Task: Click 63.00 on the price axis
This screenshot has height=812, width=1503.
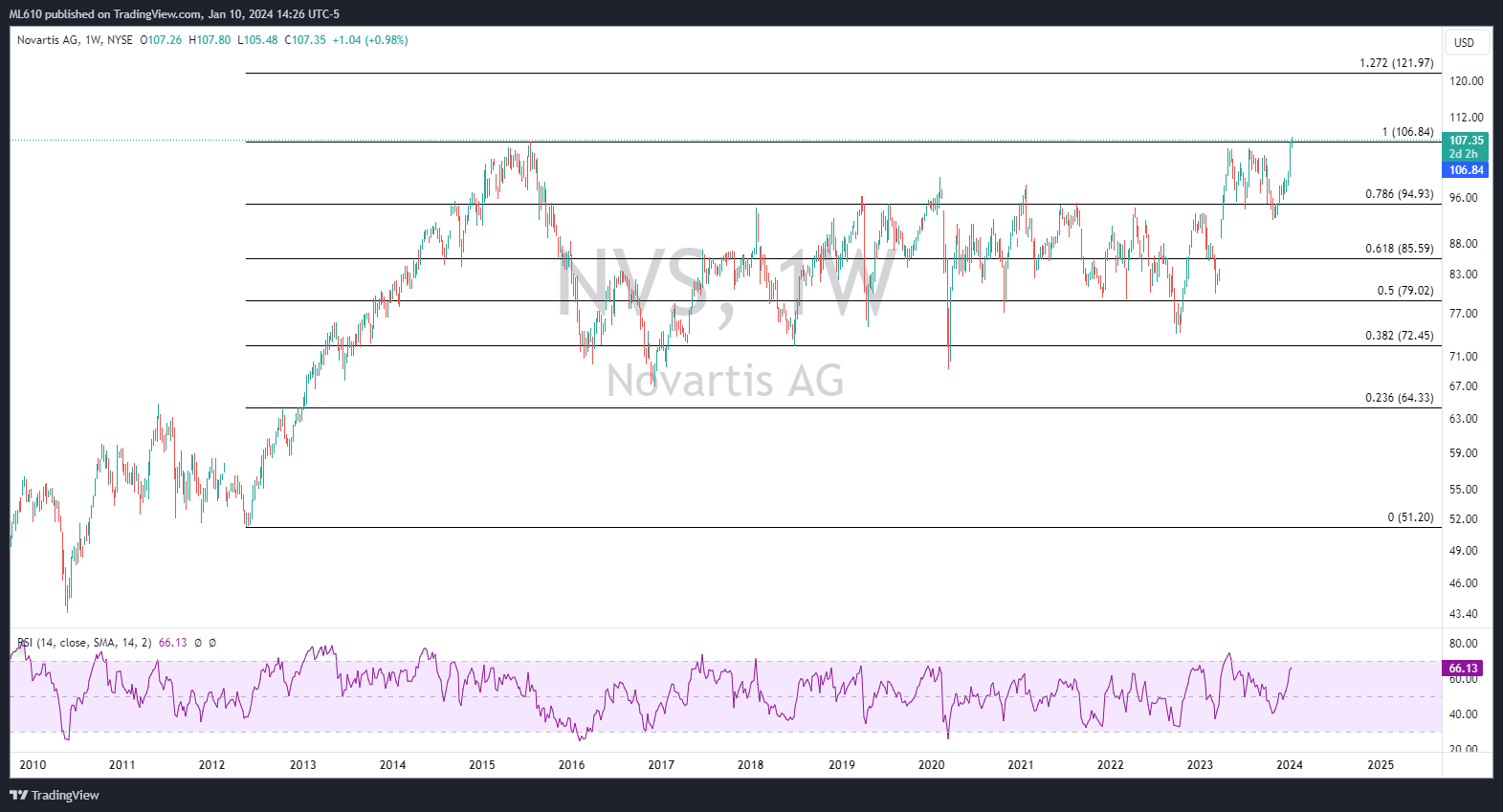Action: 1464,419
